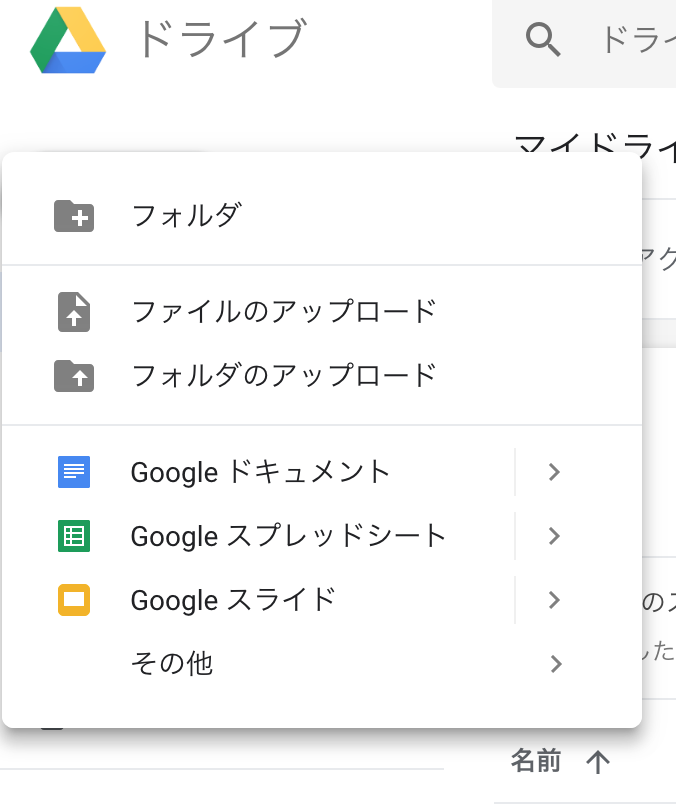Select the Google スプレッドシート menu entry

click(x=288, y=536)
